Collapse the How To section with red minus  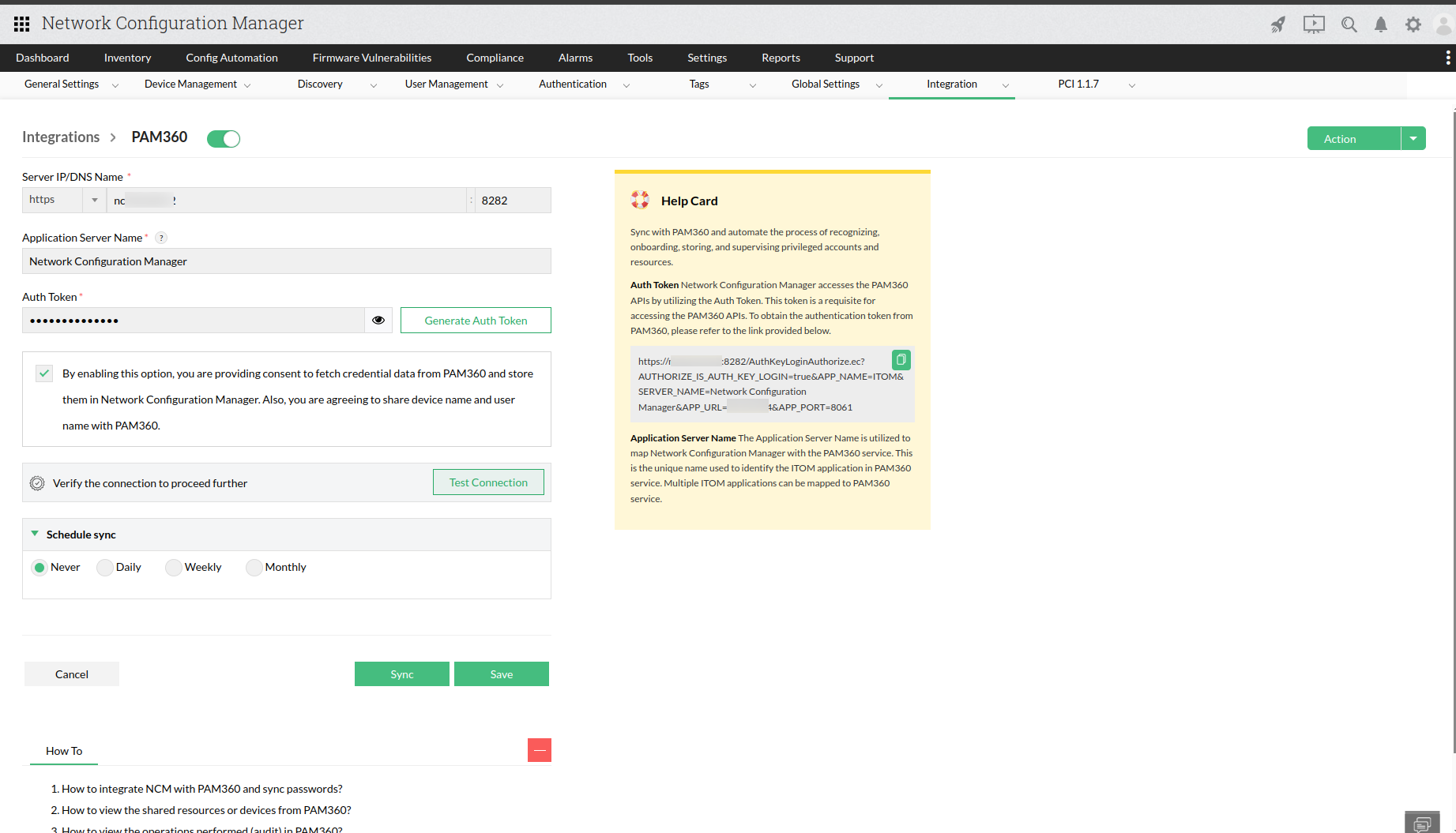pyautogui.click(x=540, y=750)
